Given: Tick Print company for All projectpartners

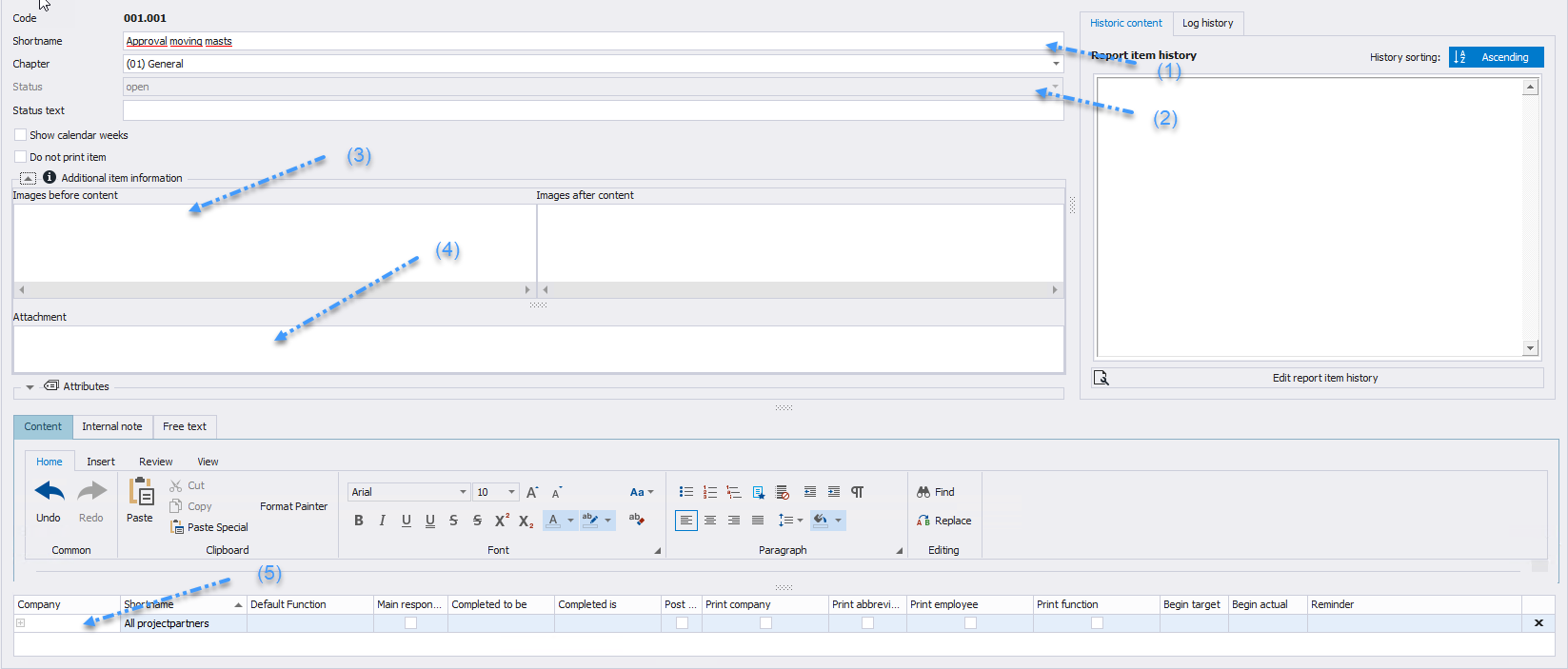Looking at the screenshot, I should coord(765,623).
